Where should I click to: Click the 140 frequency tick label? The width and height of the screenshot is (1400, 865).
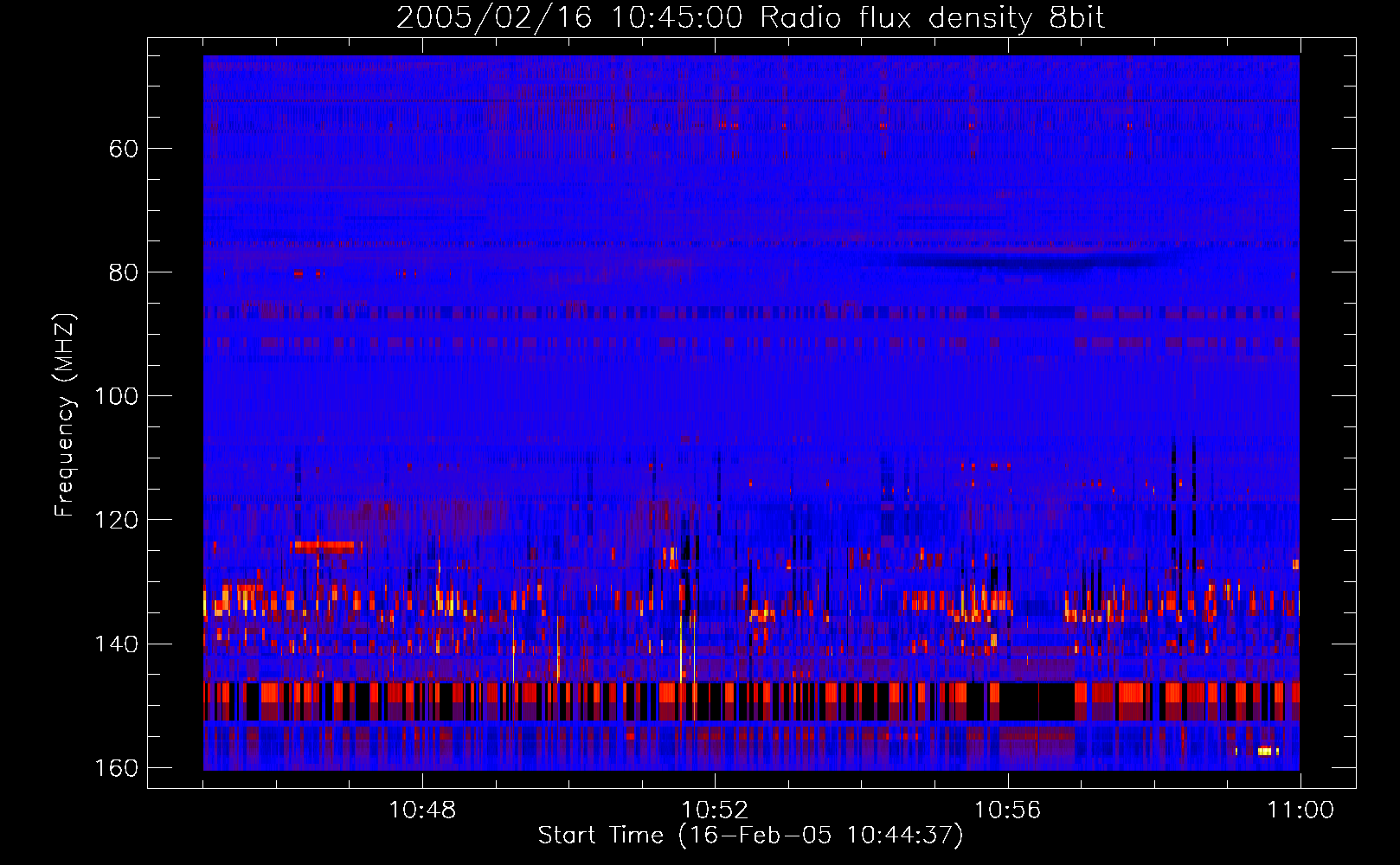pos(116,644)
